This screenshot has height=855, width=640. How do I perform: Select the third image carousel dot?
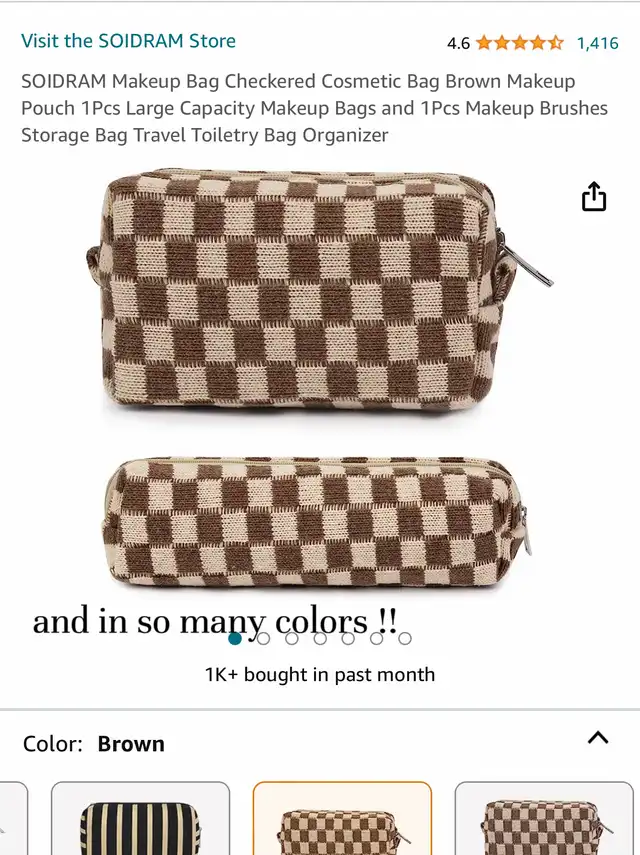(x=292, y=638)
